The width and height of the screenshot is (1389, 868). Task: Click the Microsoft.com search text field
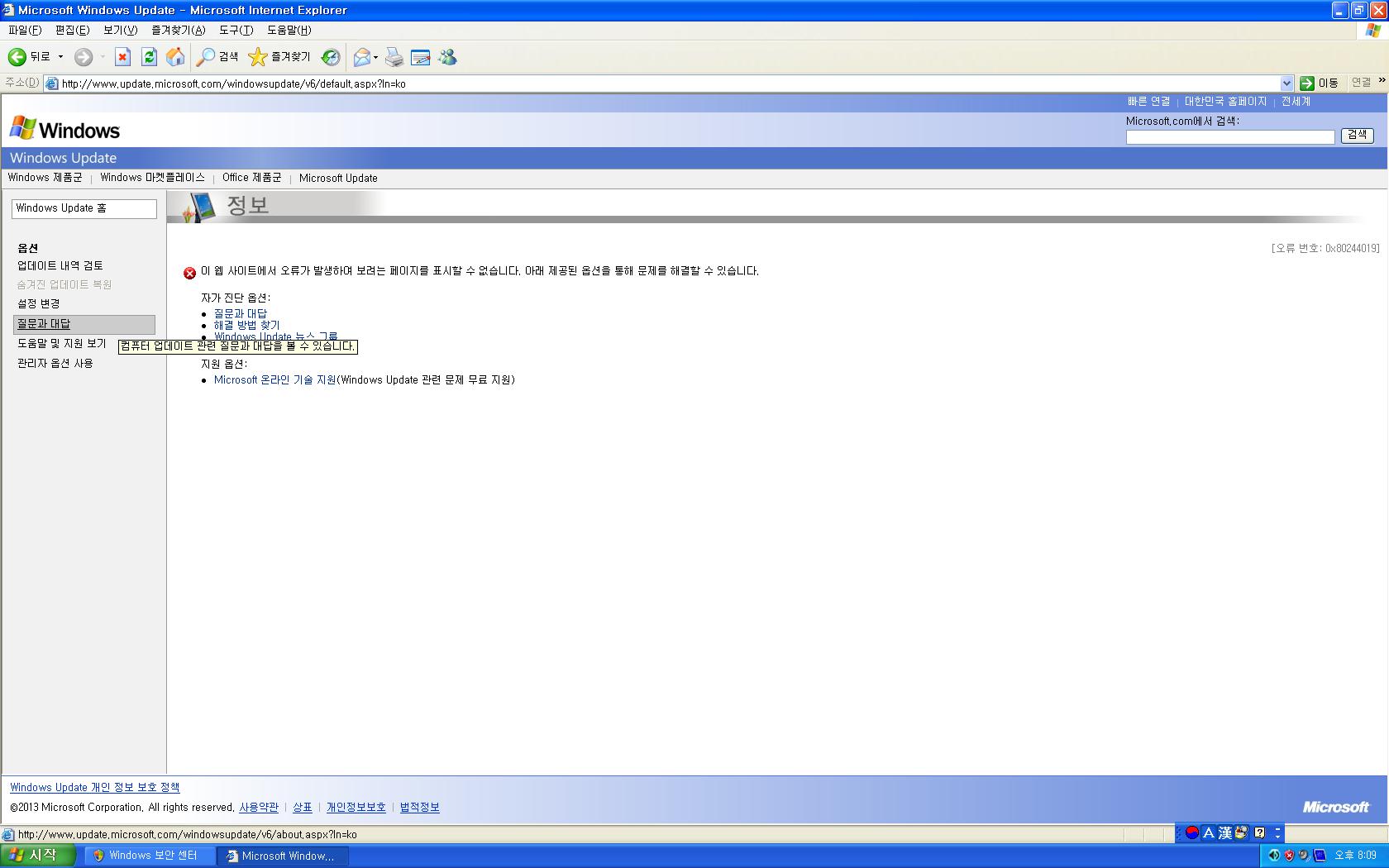tap(1230, 136)
